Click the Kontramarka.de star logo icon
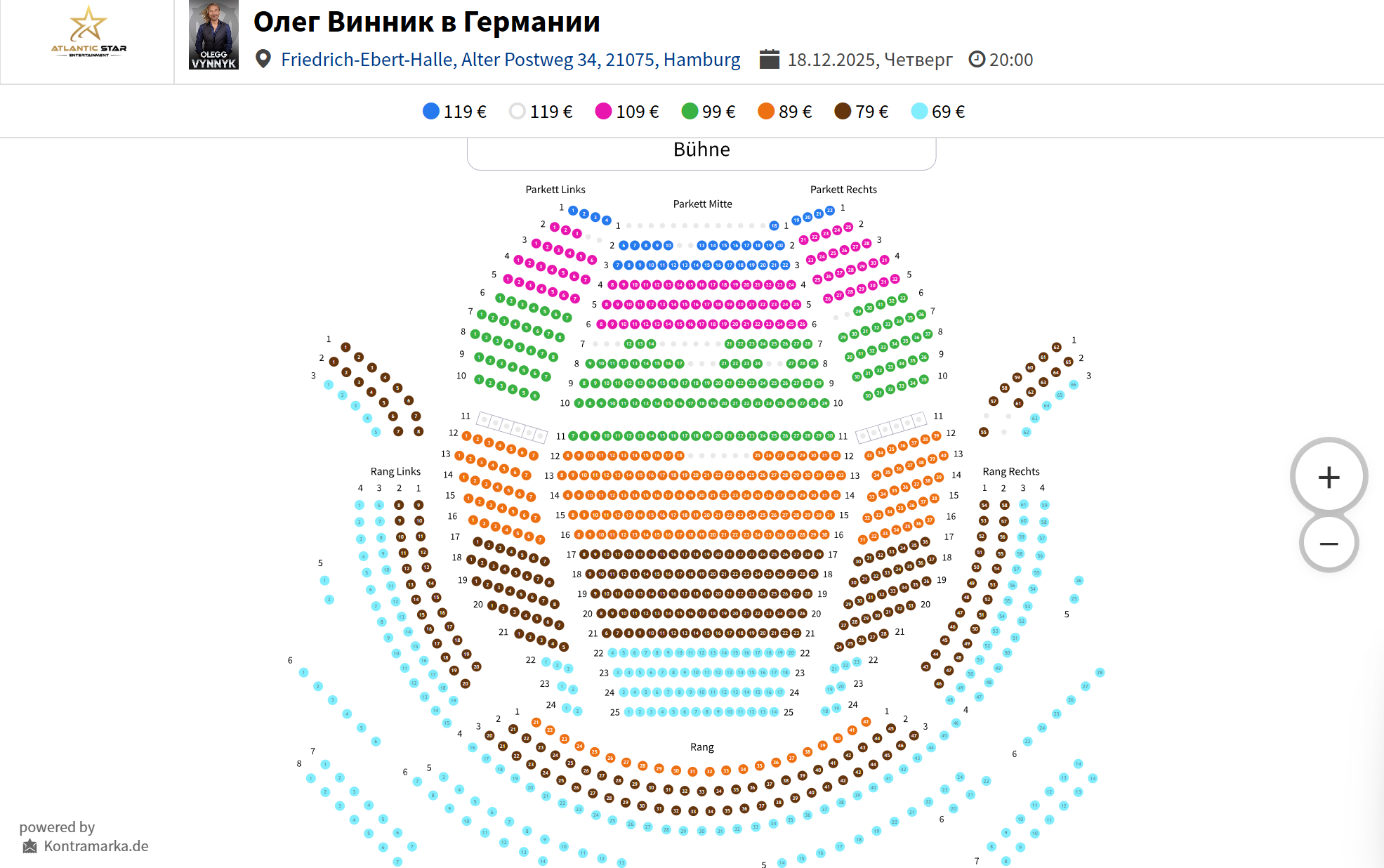This screenshot has height=868, width=1384. (29, 846)
